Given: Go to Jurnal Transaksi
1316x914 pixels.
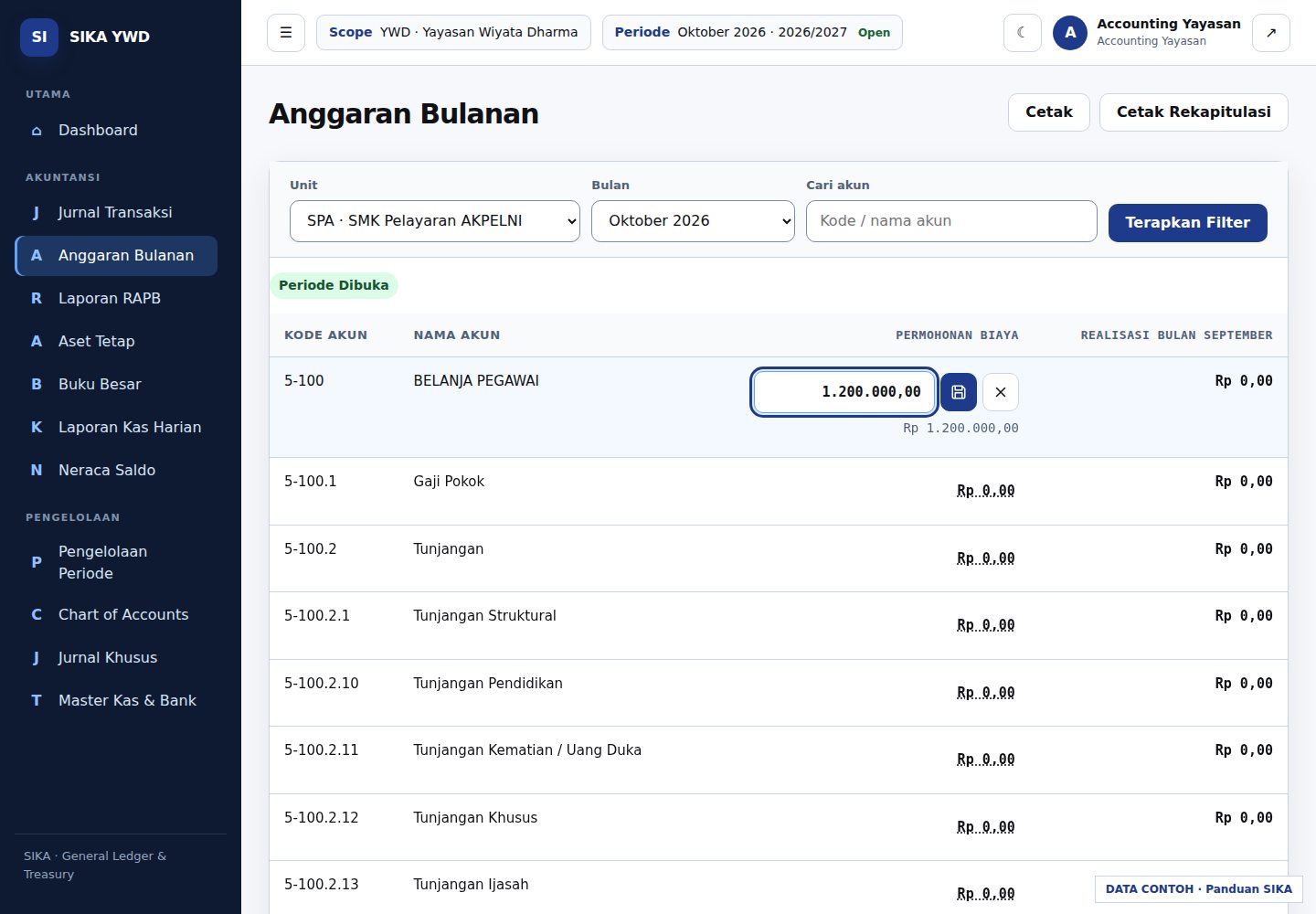Looking at the screenshot, I should (116, 213).
